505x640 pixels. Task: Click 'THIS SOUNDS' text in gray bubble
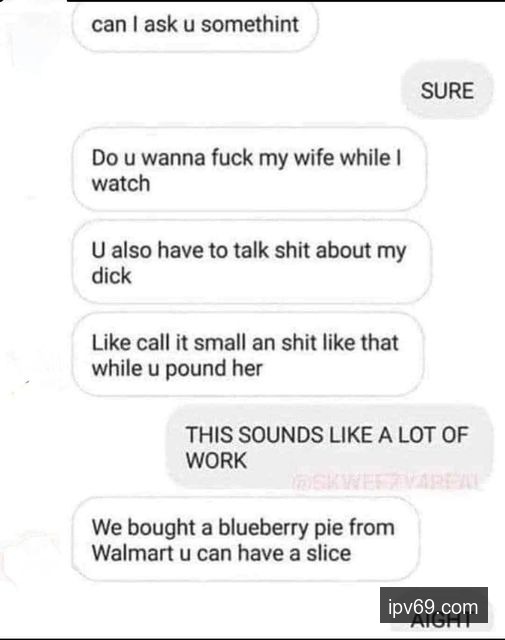click(254, 435)
